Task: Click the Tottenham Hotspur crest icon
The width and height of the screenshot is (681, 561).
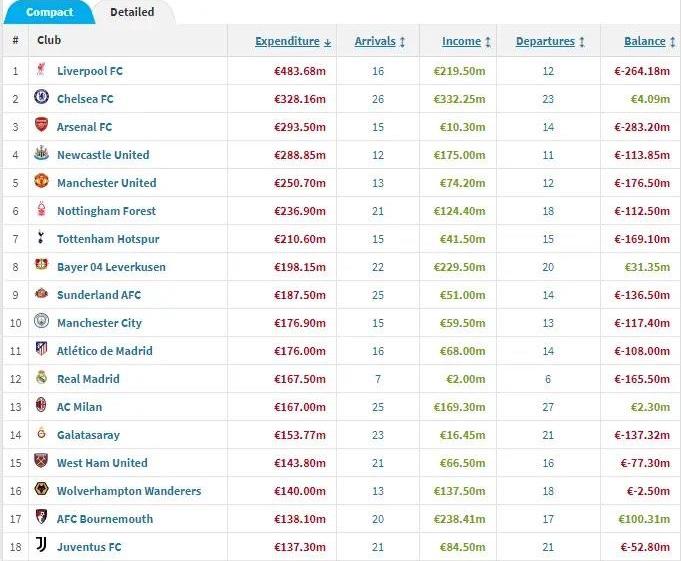Action: coord(41,237)
